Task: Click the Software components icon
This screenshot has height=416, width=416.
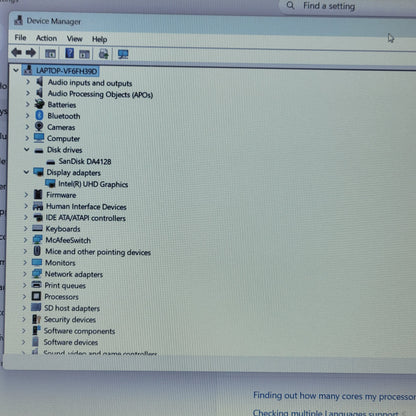Action: [36, 330]
